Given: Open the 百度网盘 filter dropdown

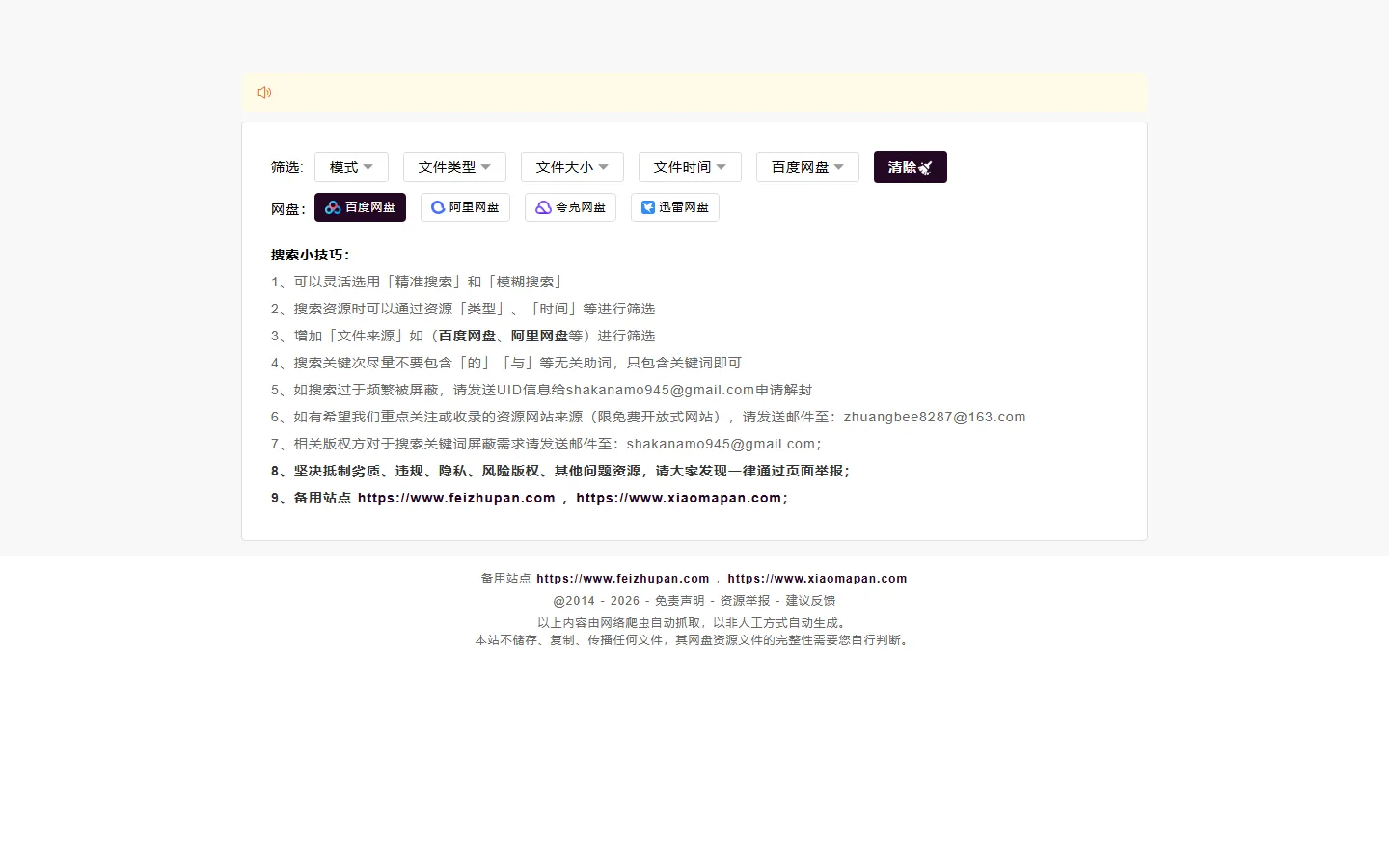Looking at the screenshot, I should tap(807, 167).
